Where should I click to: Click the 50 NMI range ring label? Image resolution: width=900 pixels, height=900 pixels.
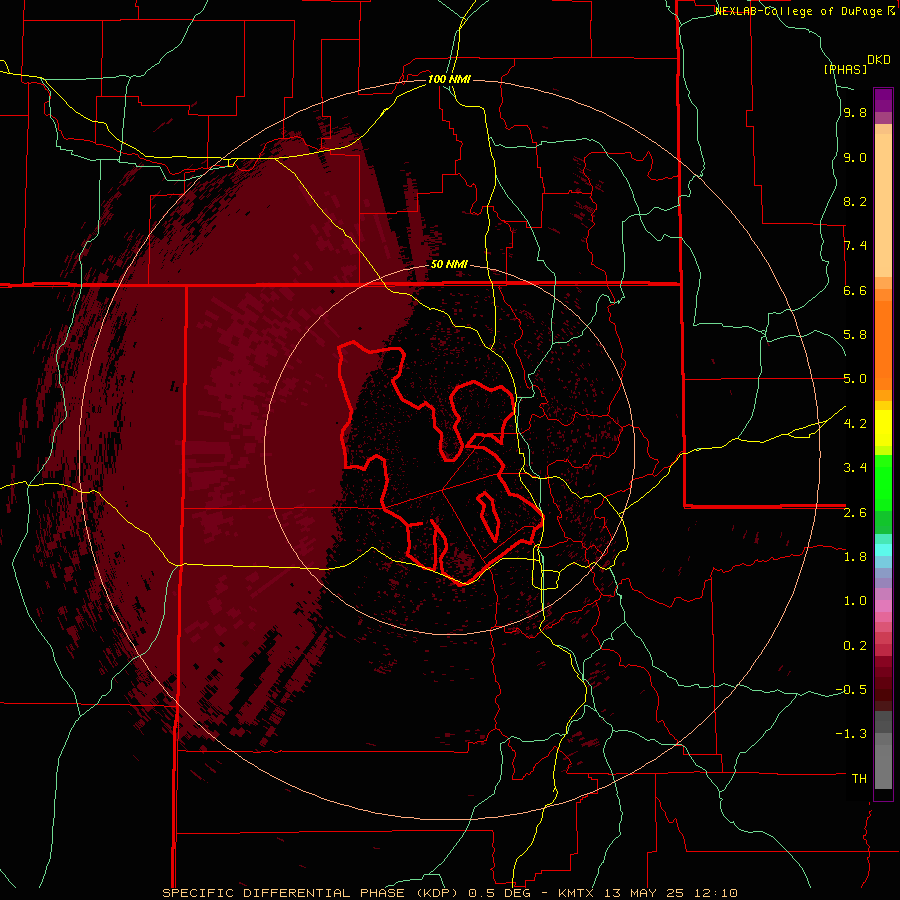[449, 265]
